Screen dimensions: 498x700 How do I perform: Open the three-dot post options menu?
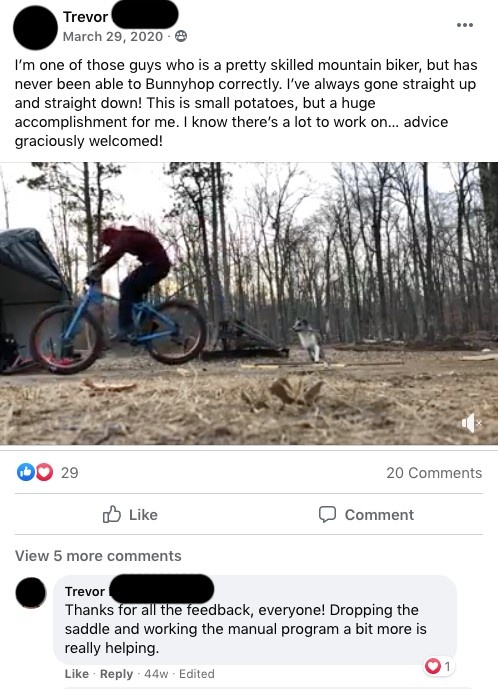pos(465,25)
